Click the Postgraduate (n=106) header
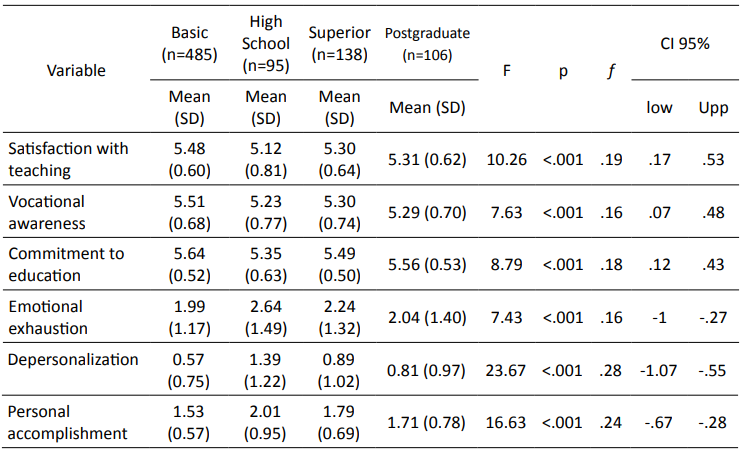Image resolution: width=744 pixels, height=455 pixels. pyautogui.click(x=427, y=45)
